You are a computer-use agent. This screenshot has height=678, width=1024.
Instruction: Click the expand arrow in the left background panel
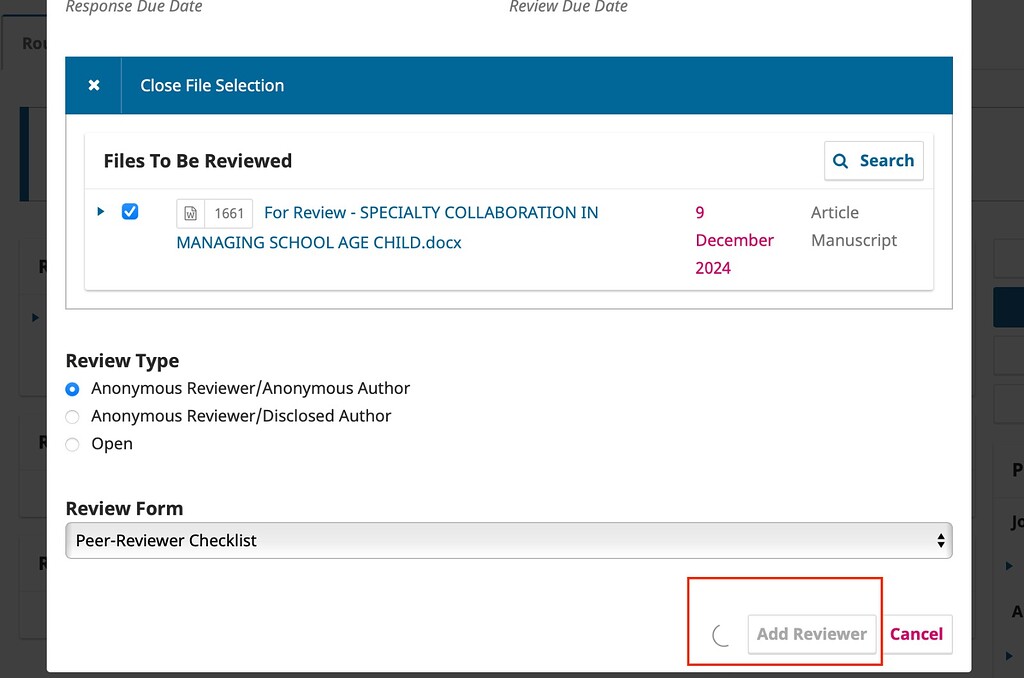point(34,317)
